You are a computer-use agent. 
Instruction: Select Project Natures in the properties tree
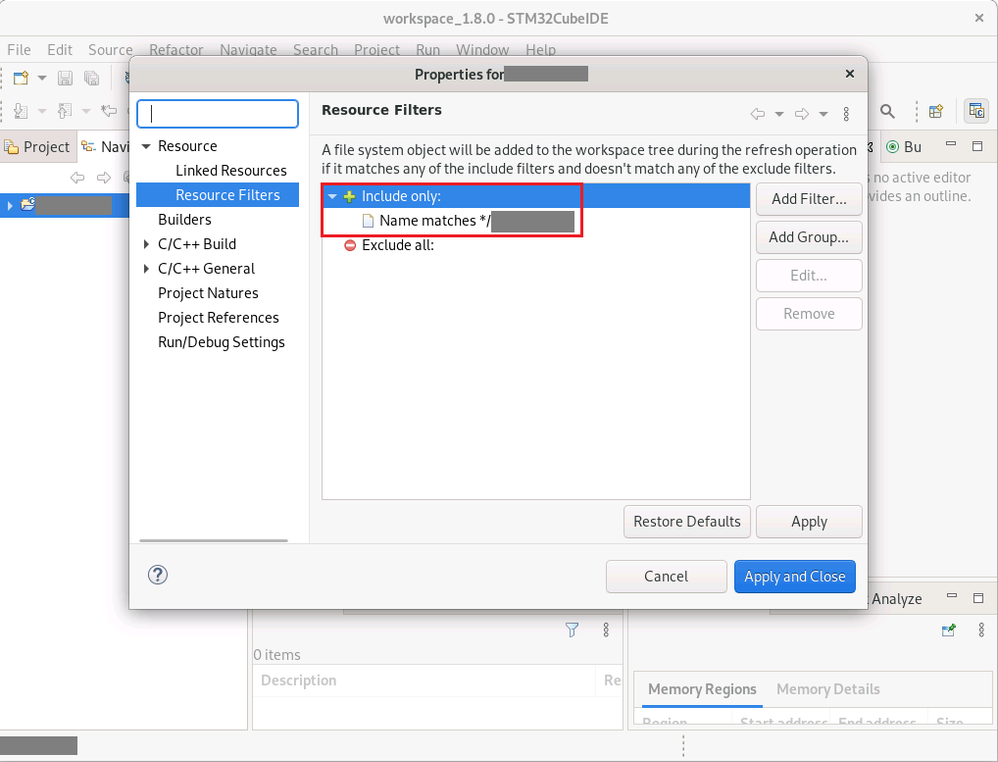(208, 293)
